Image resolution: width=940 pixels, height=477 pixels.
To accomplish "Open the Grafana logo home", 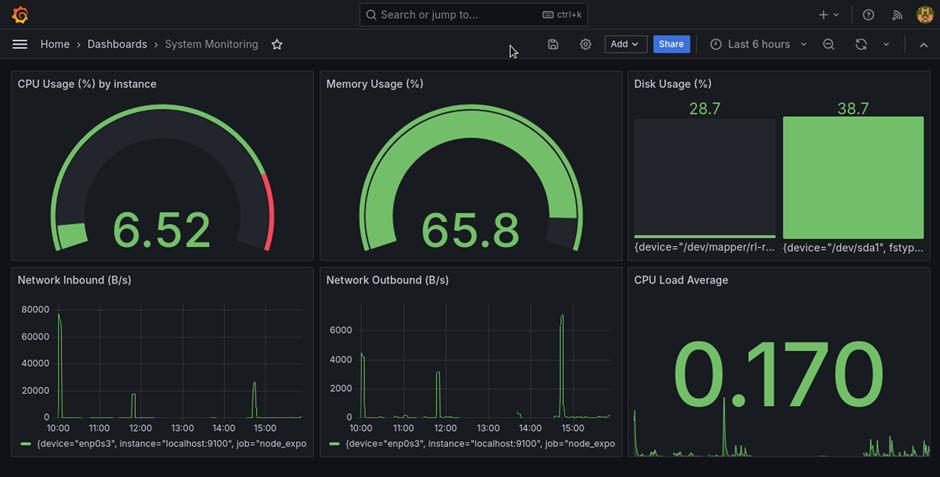I will (20, 14).
